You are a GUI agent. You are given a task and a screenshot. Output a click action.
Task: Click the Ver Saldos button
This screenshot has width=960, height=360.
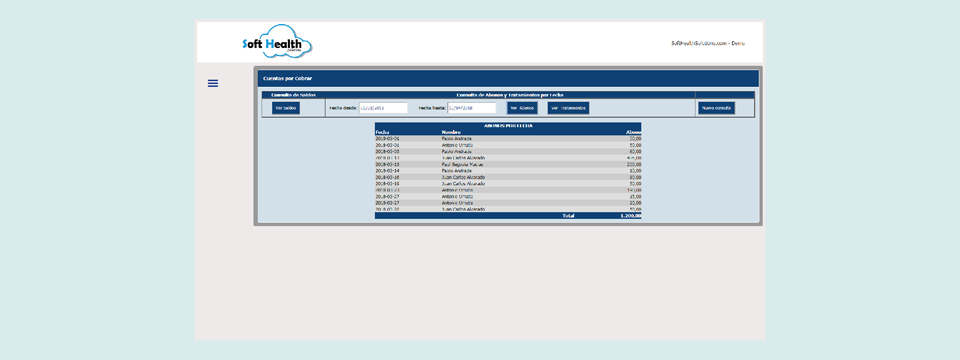tap(286, 108)
